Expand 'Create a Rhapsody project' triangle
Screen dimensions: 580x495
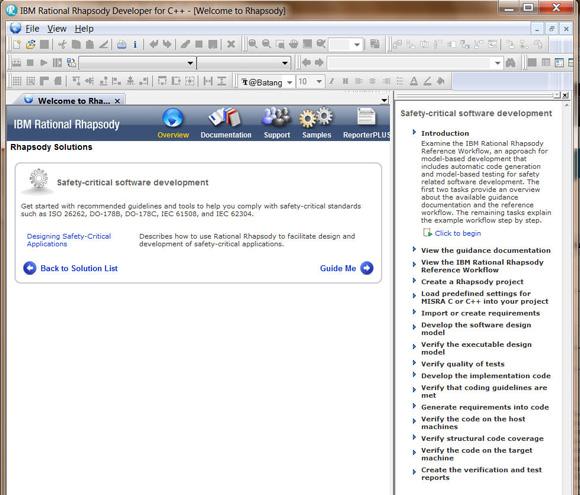click(414, 281)
